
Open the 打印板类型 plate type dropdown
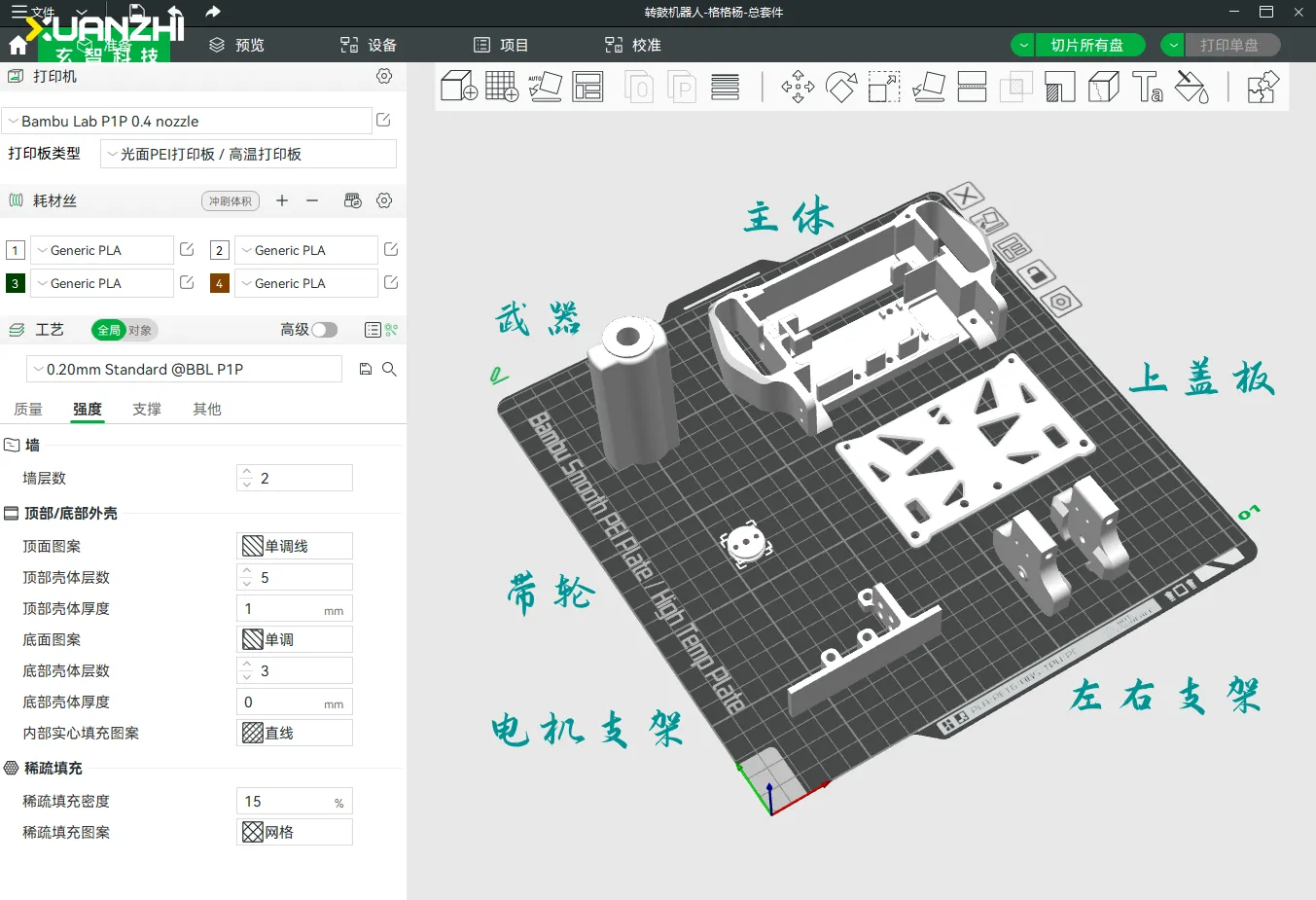(x=248, y=154)
